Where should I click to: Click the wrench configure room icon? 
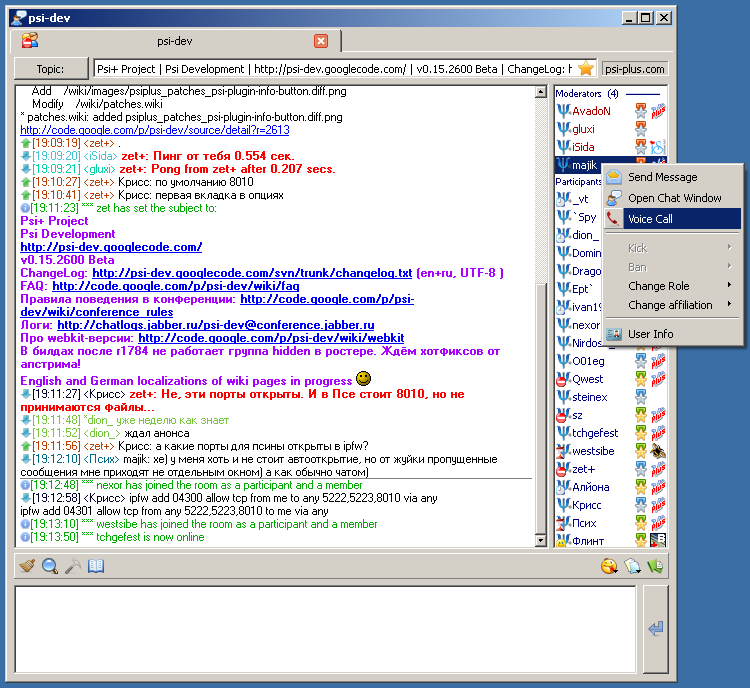pyautogui.click(x=72, y=567)
